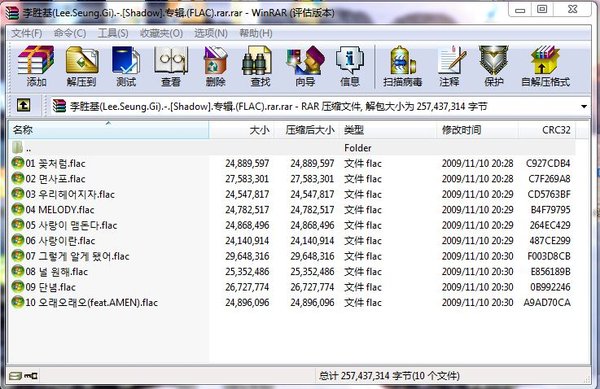
Task: Select file 10 오래오래오(feat.AMEN).flac
Action: click(91, 303)
